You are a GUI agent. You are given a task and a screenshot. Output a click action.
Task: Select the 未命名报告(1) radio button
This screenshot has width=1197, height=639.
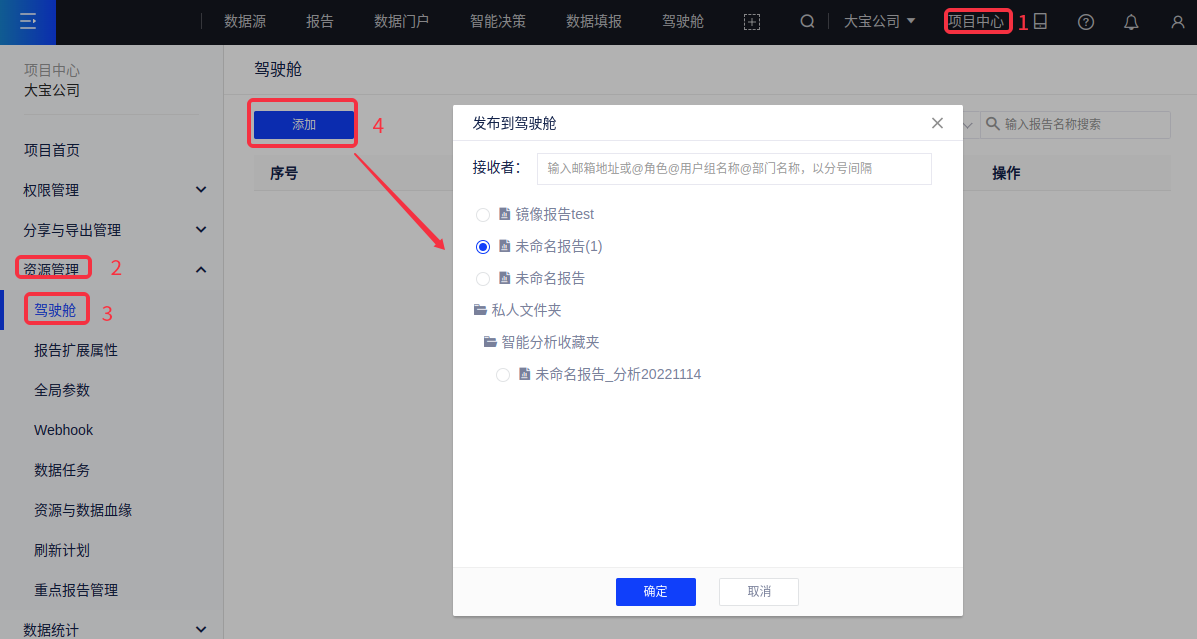tap(483, 247)
